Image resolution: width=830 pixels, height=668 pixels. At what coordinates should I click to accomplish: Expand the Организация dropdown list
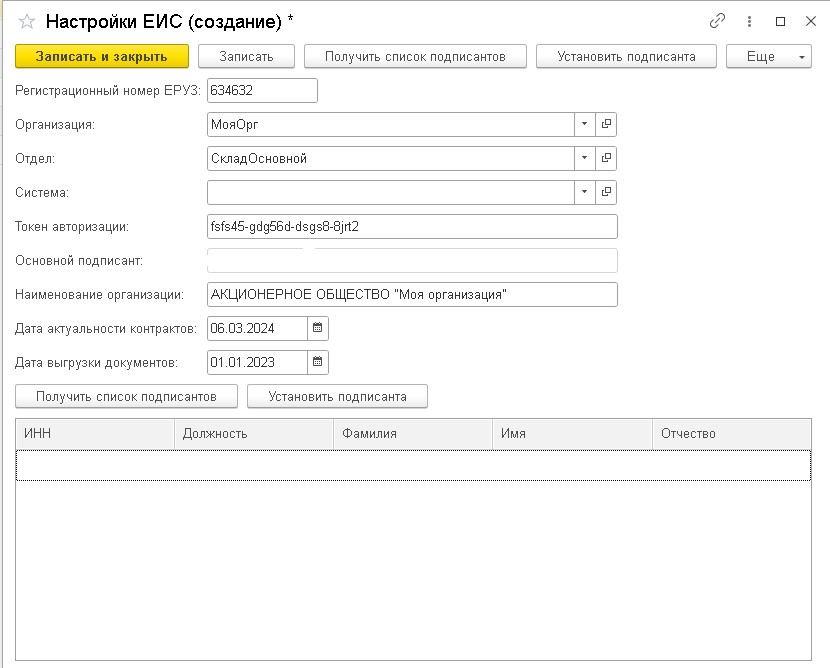[x=584, y=125]
